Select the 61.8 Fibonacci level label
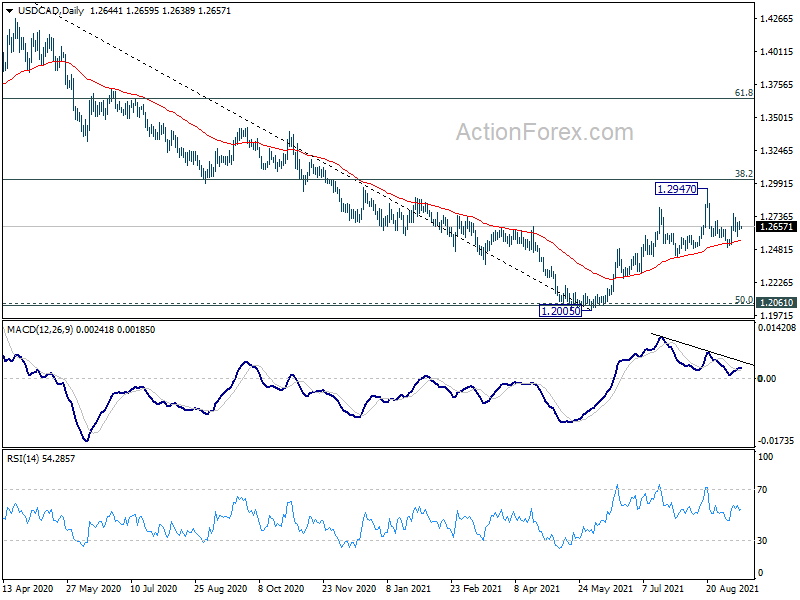This screenshot has height=600, width=800. pos(743,92)
